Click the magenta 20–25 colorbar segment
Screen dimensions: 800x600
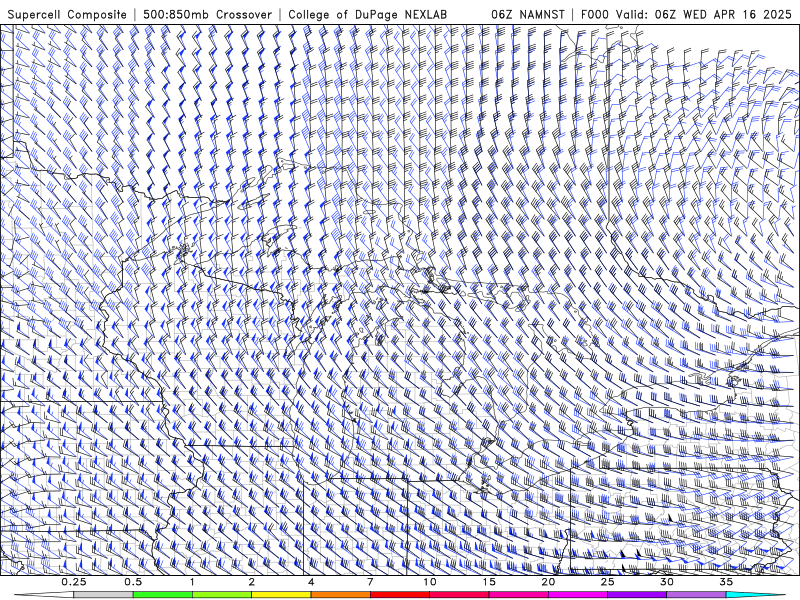coord(578,595)
